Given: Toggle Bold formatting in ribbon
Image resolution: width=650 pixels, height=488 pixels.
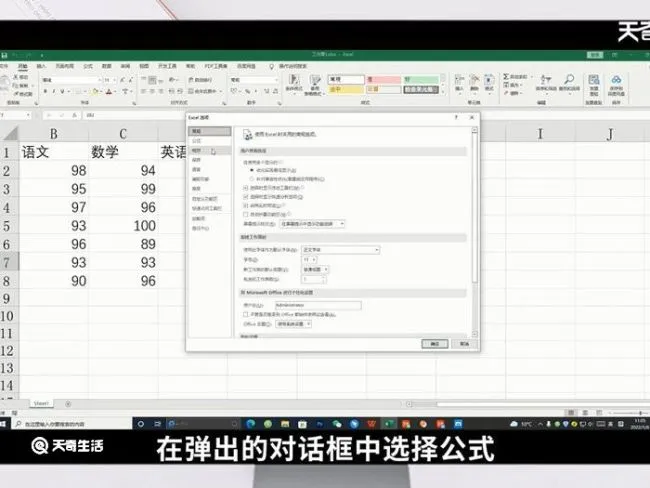Looking at the screenshot, I should click(45, 91).
